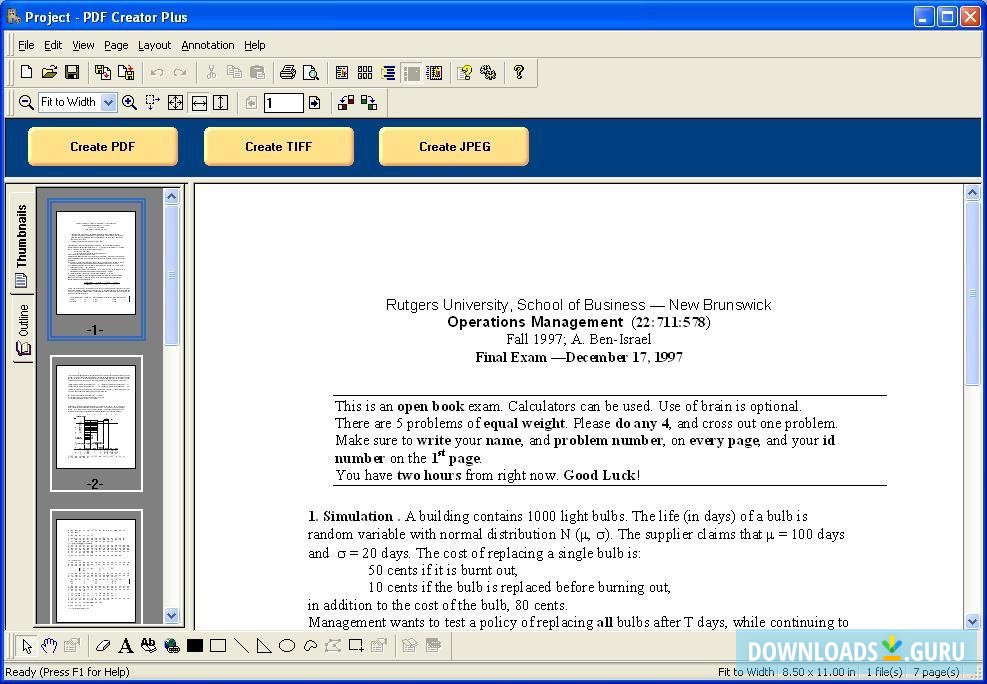Click the Zoom In magnifier
Viewport: 987px width, 684px height.
click(130, 102)
